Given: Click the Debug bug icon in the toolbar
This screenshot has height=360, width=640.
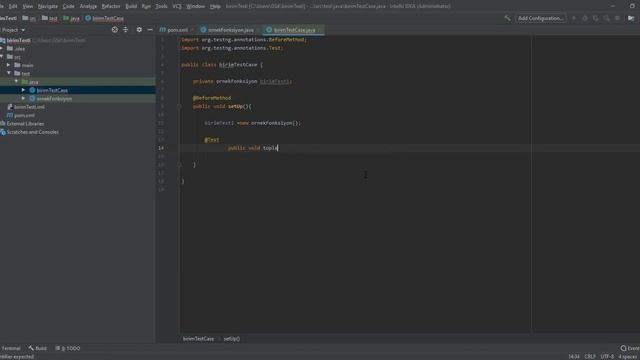Looking at the screenshot, I should (x=584, y=18).
